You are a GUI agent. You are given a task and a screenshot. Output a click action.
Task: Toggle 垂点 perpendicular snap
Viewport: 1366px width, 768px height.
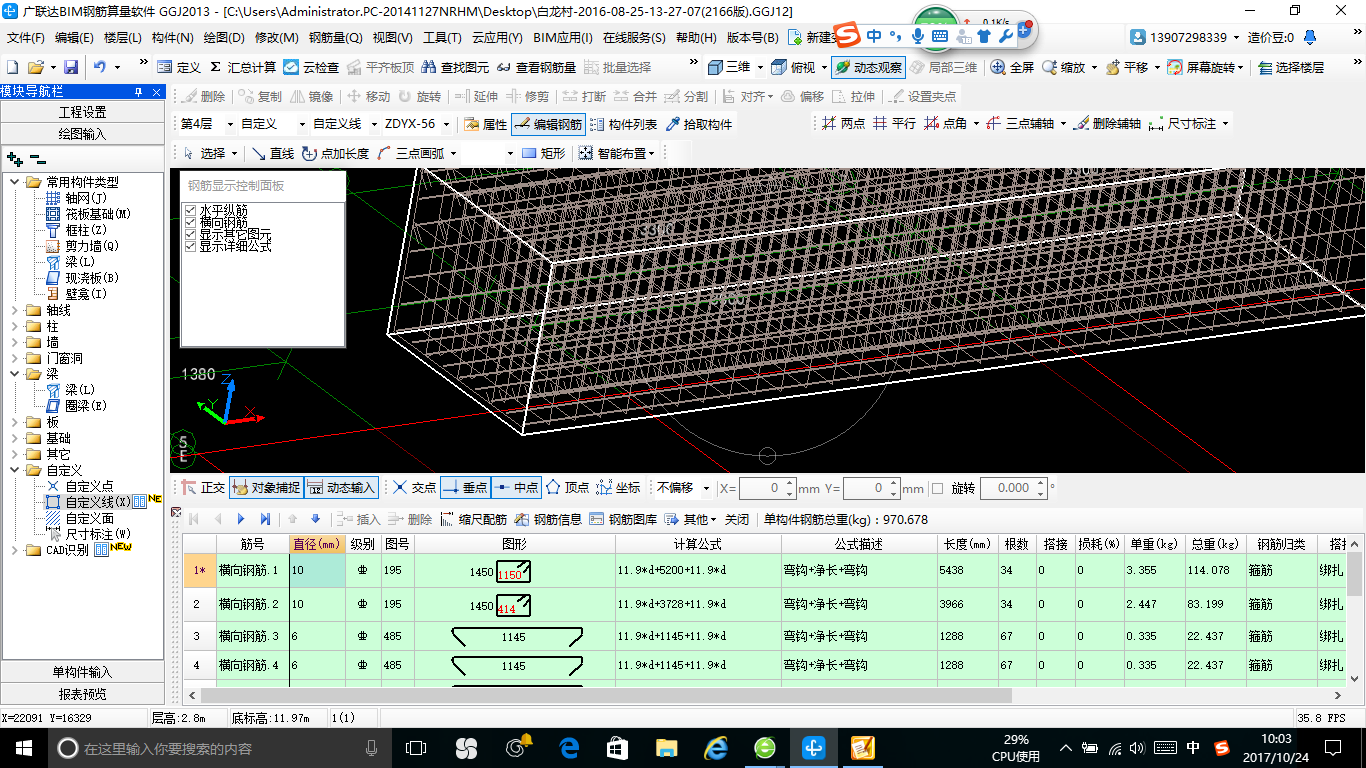(x=465, y=488)
